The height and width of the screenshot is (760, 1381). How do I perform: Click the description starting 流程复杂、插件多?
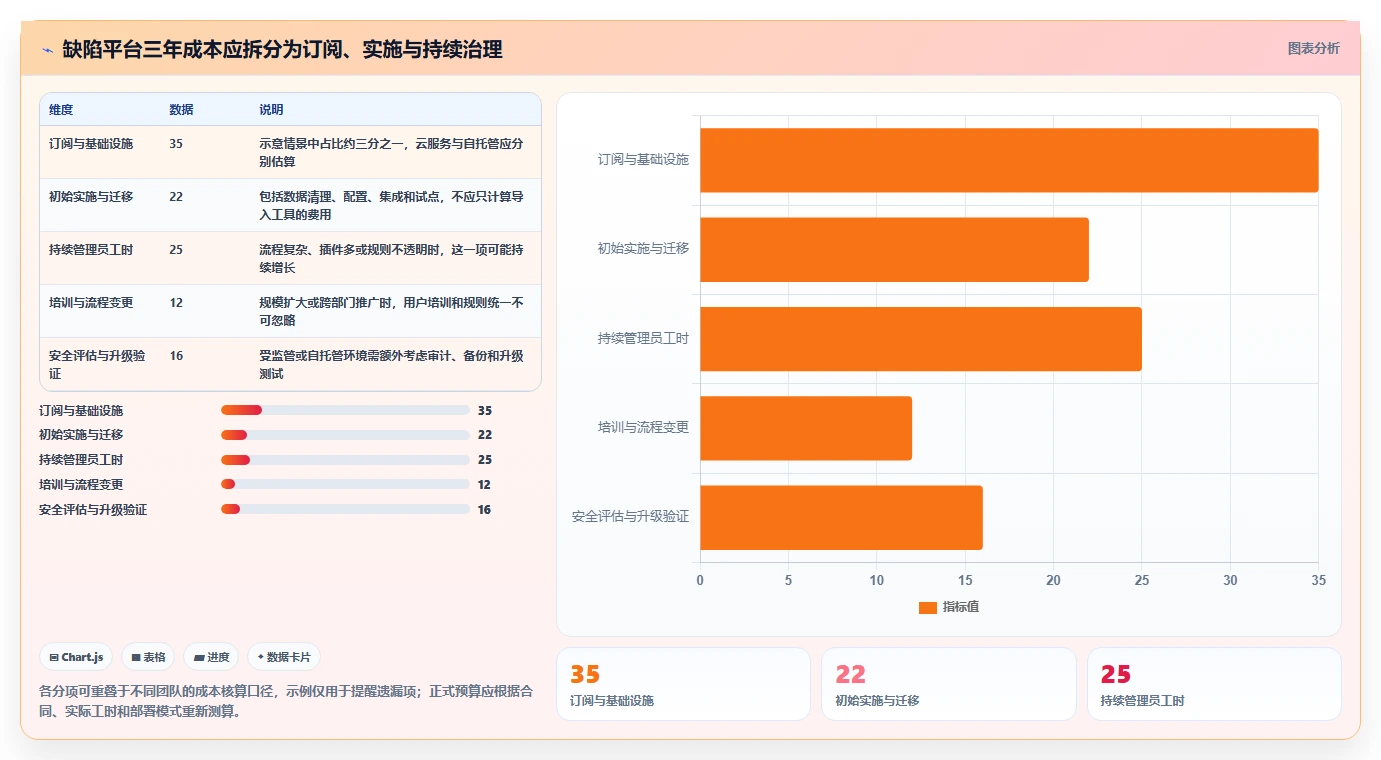[x=391, y=258]
